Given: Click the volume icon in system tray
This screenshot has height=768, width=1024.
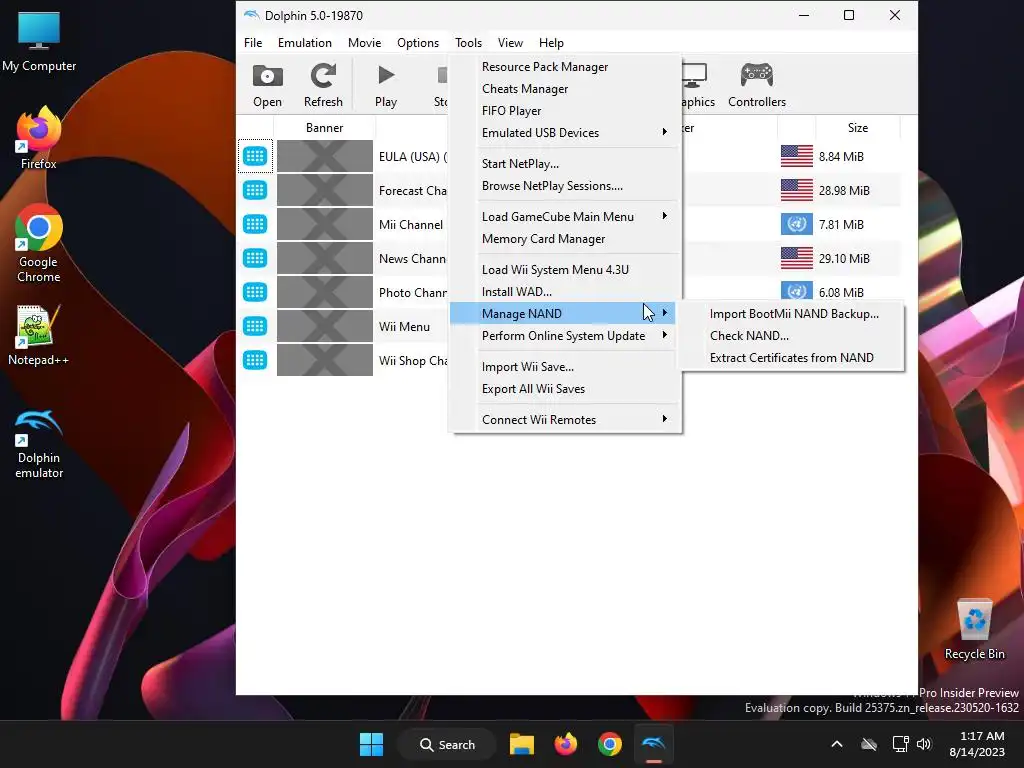Looking at the screenshot, I should click(x=923, y=744).
